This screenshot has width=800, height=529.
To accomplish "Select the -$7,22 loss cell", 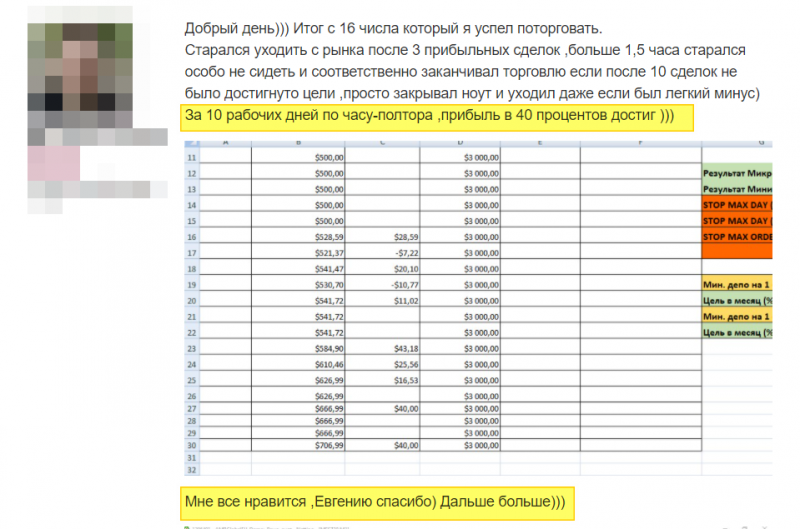I will click(382, 253).
